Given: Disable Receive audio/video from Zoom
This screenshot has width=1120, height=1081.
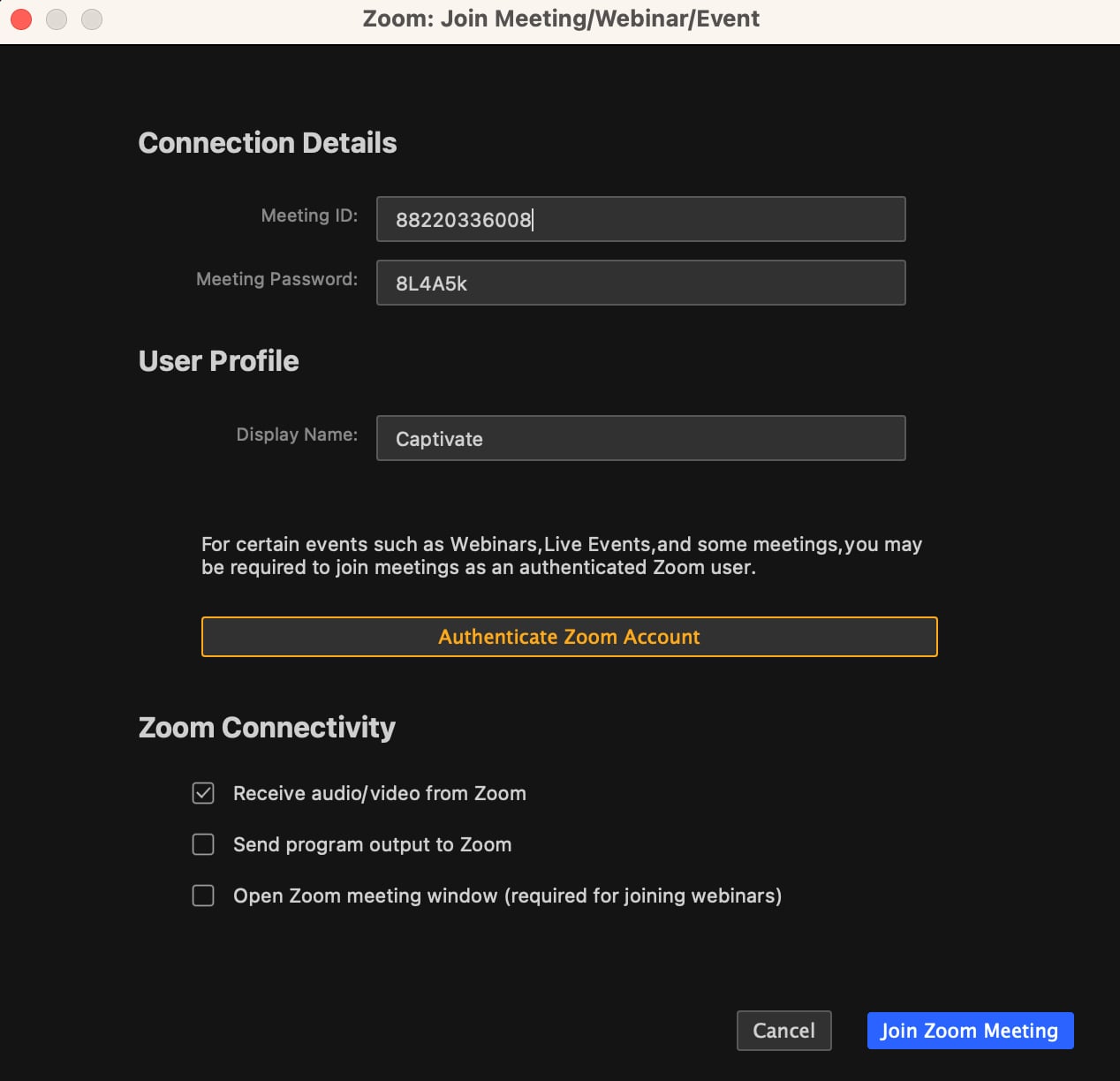Looking at the screenshot, I should [x=203, y=793].
